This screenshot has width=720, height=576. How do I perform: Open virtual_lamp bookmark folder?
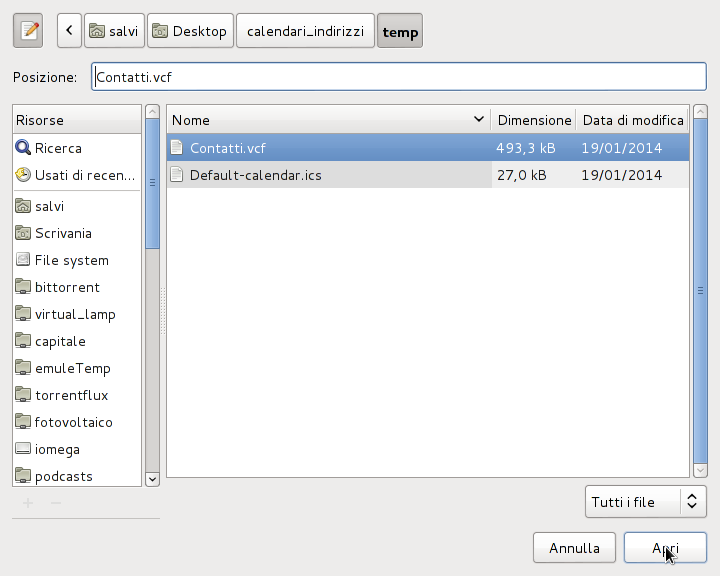(x=77, y=314)
